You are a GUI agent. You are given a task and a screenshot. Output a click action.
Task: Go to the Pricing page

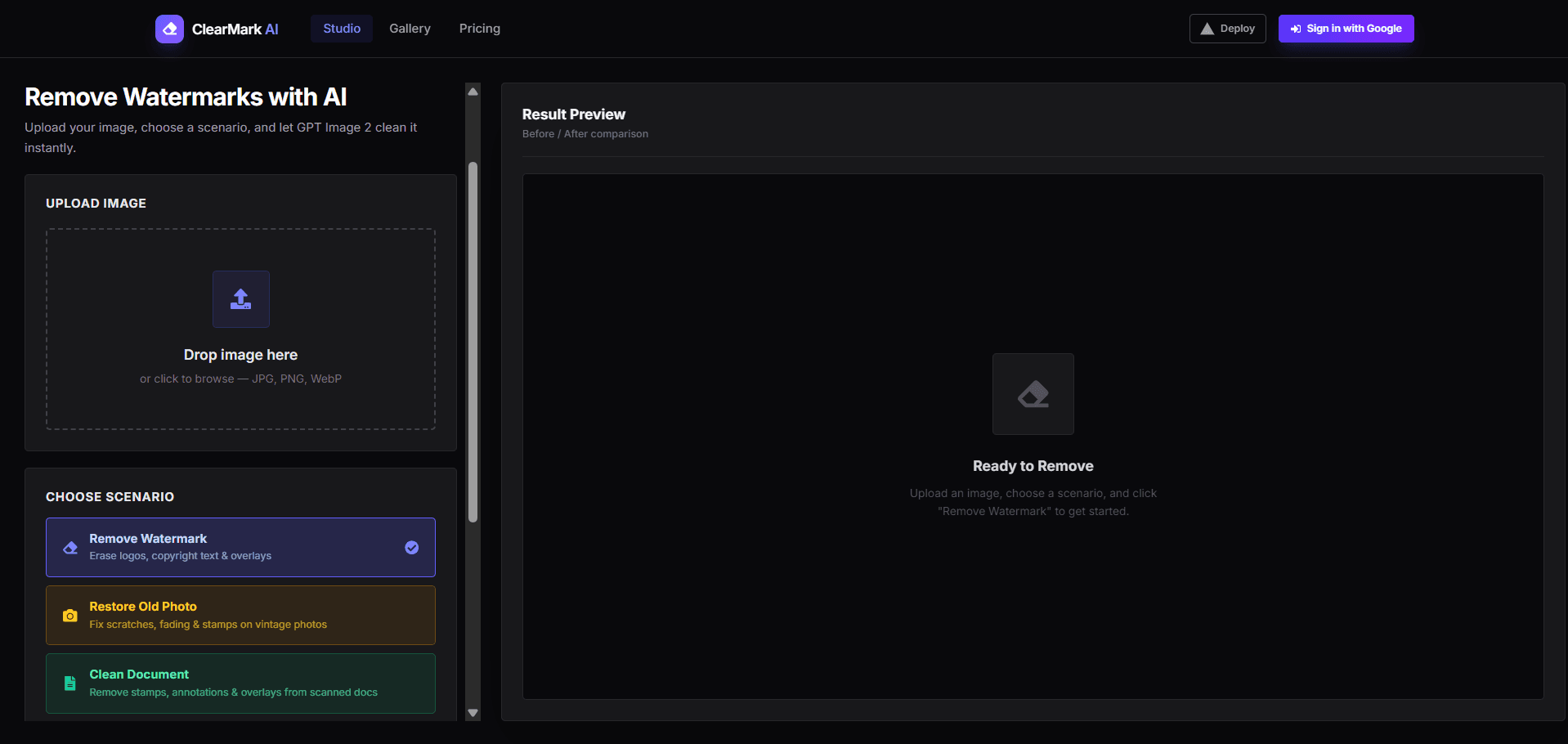[480, 29]
